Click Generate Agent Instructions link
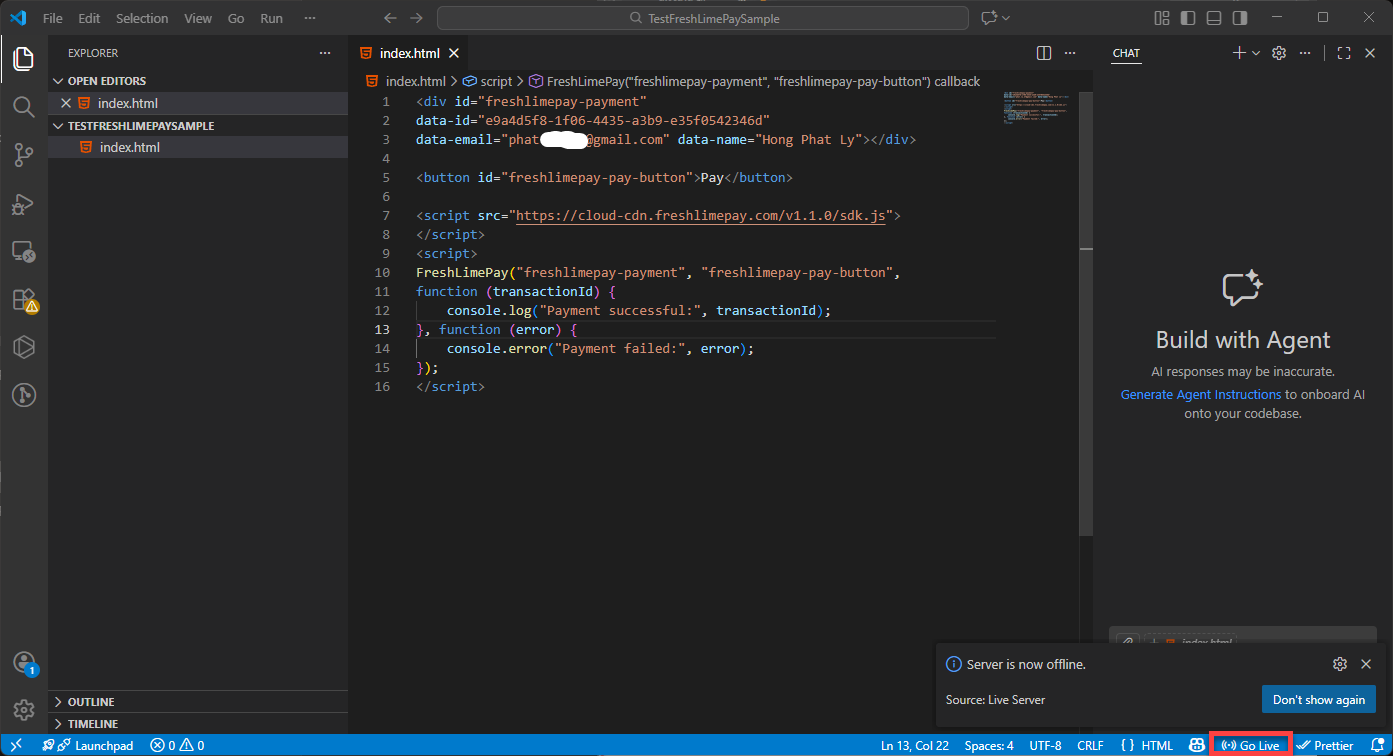The image size is (1393, 756). [x=1200, y=395]
